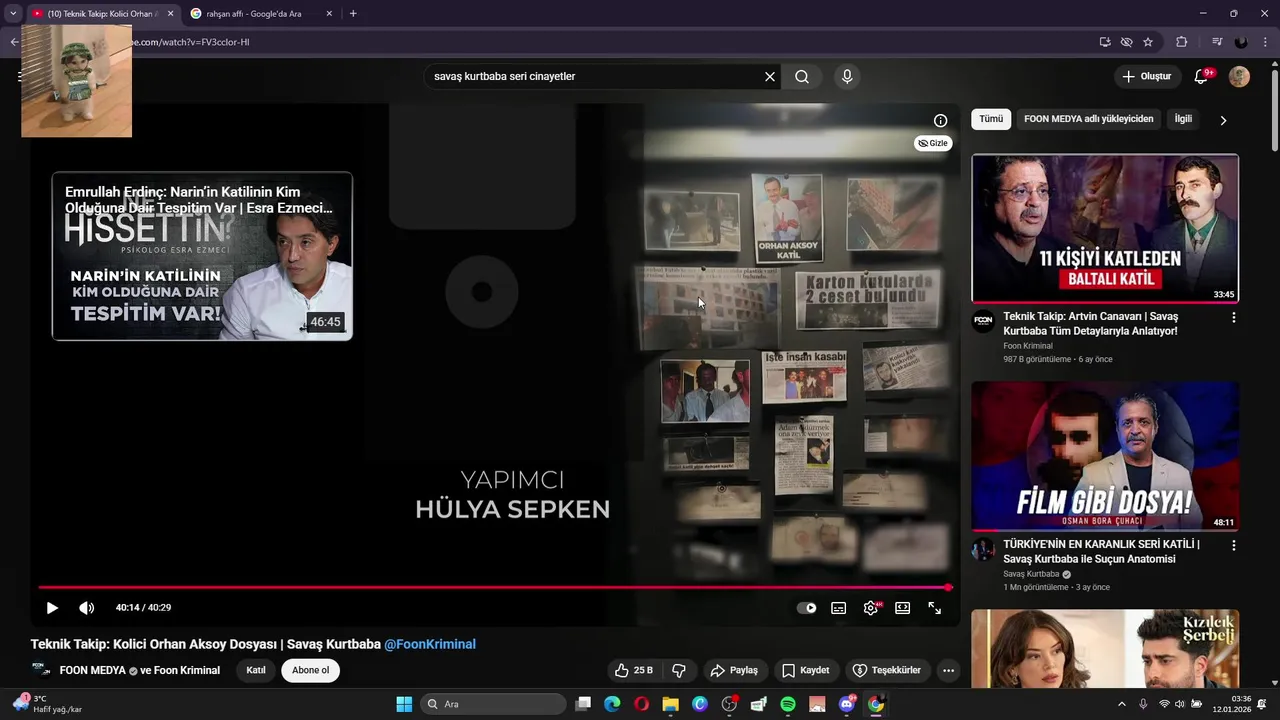Switch to theater mode view
This screenshot has height=720, width=1280.
(903, 608)
